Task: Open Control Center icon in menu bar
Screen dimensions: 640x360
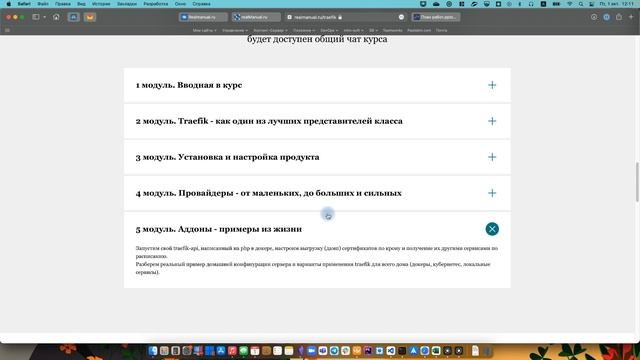Action: coord(591,4)
